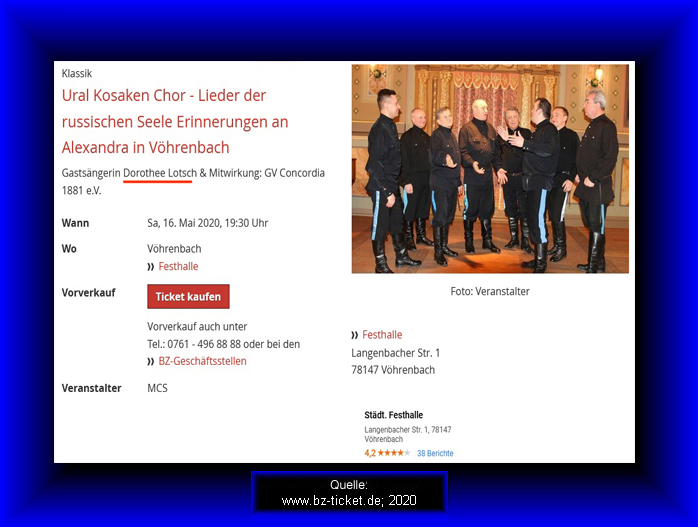This screenshot has height=527, width=698.
Task: Open the Festhalle link above Langenbacher Str. address
Action: pyautogui.click(x=382, y=335)
